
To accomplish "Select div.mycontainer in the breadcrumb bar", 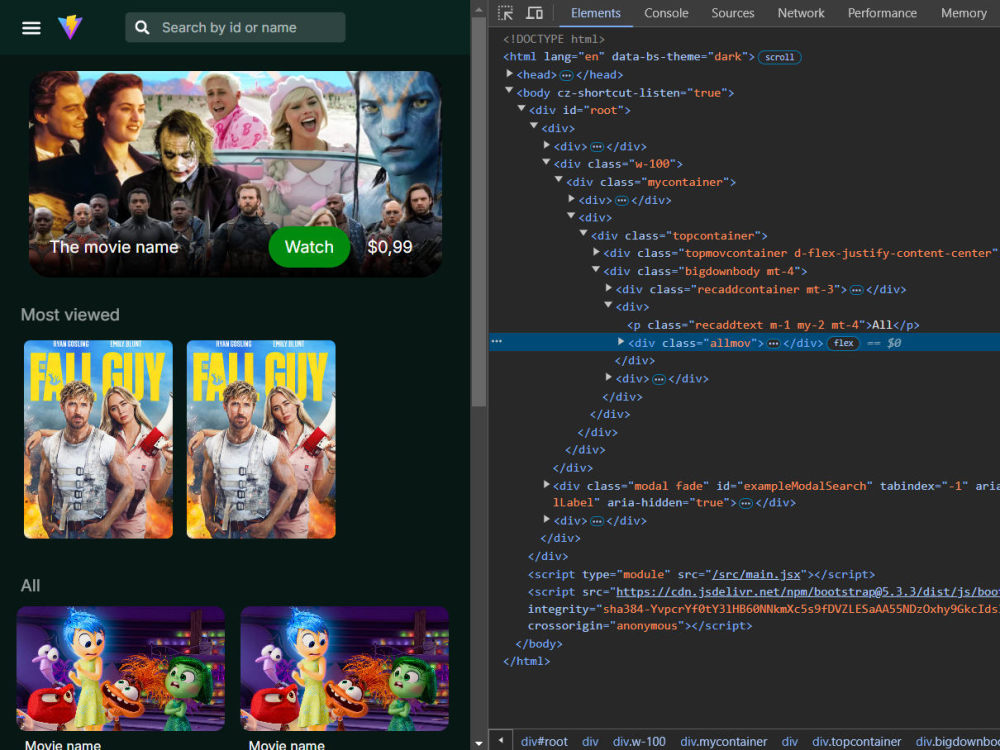I will tap(723, 742).
